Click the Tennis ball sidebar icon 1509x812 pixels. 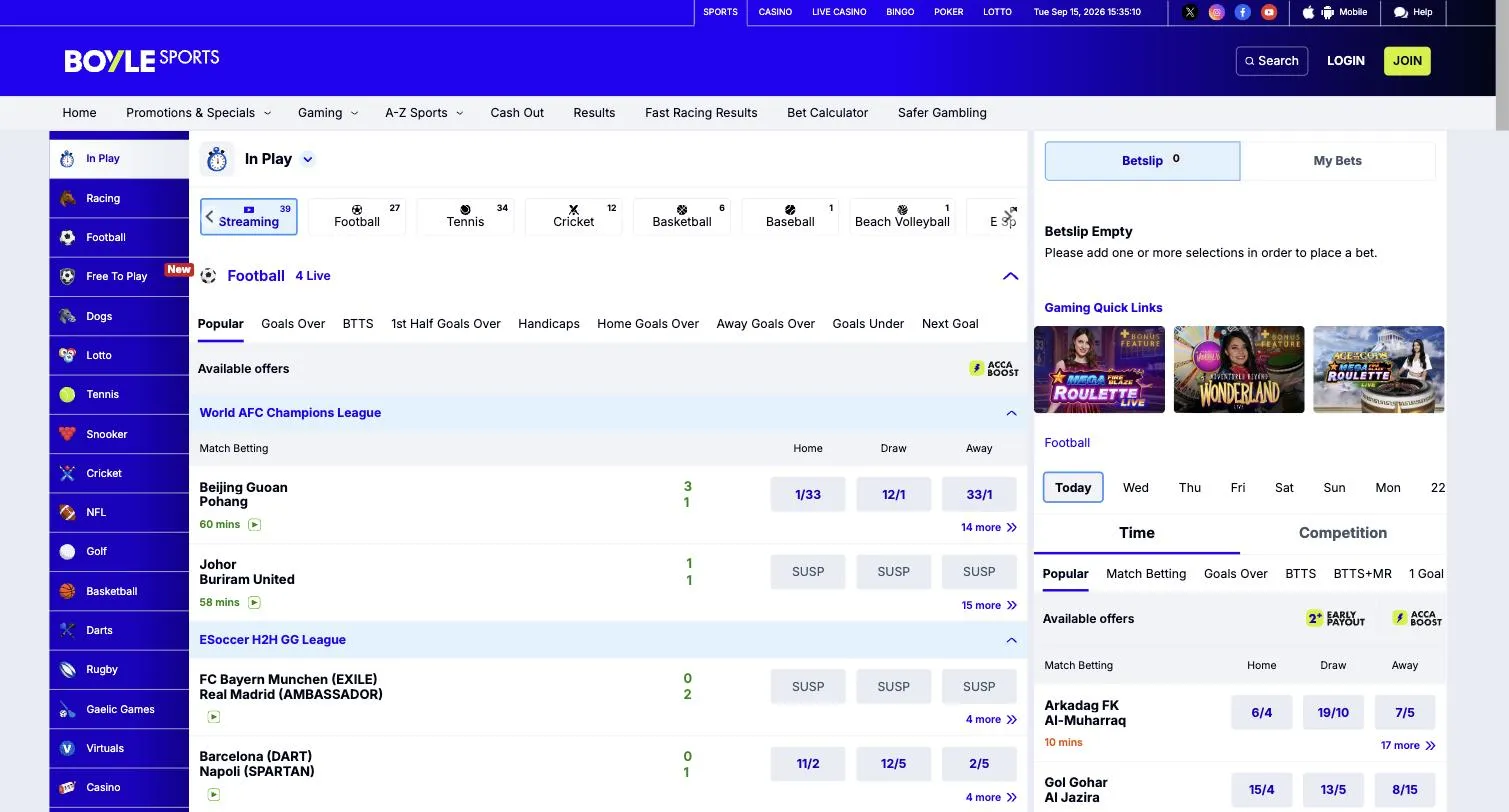[67, 394]
